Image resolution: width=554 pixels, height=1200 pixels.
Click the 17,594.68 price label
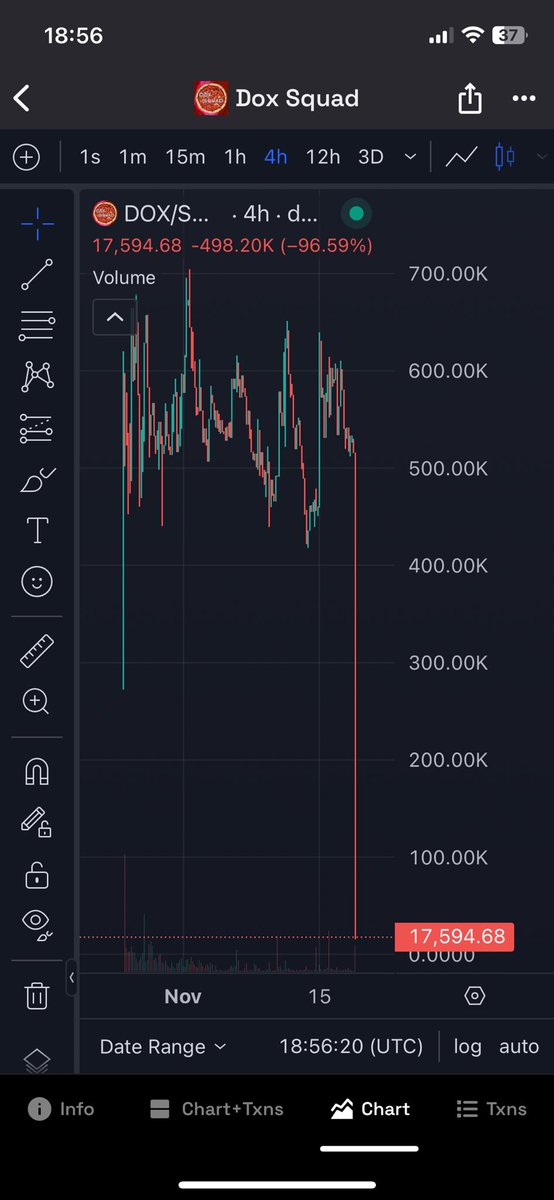point(455,937)
